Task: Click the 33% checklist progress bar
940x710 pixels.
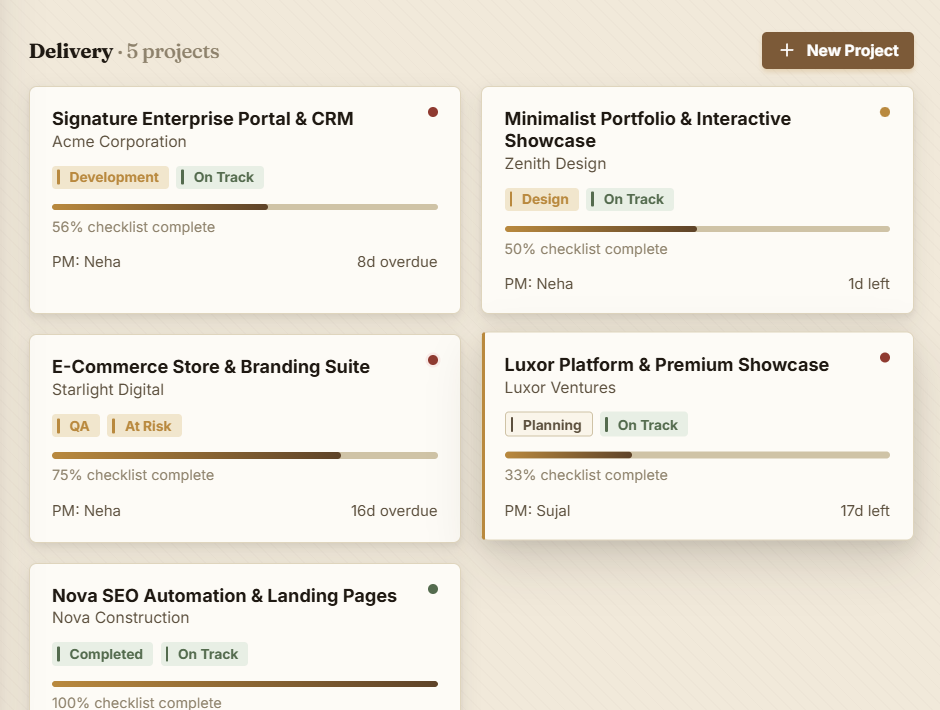Action: (x=697, y=455)
